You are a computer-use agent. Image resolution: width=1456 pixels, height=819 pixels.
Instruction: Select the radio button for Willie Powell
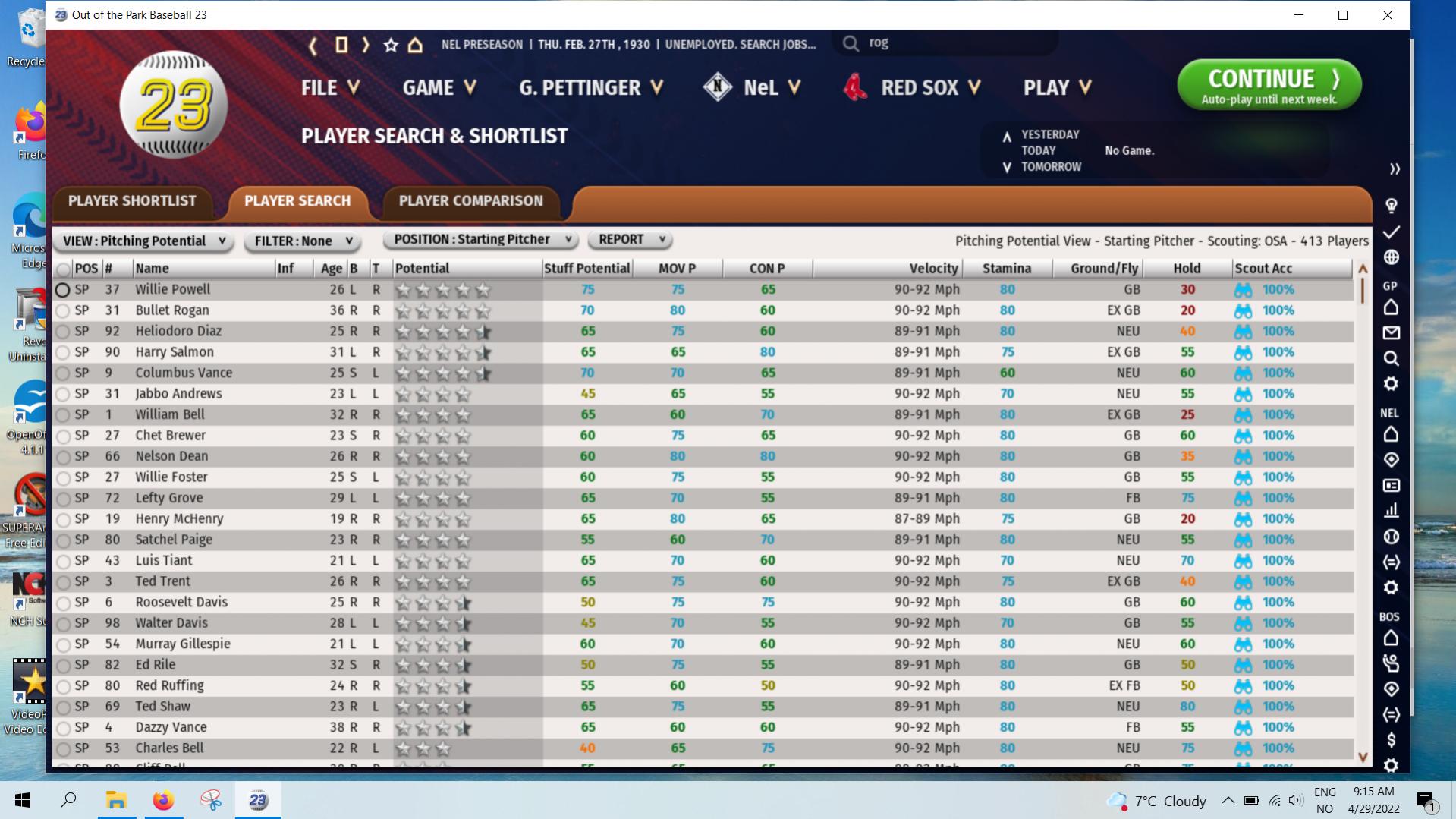(x=63, y=290)
